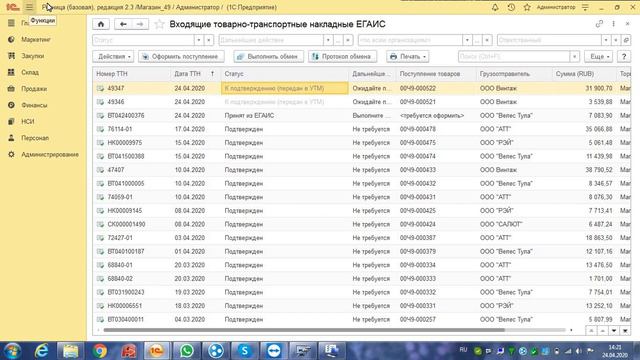Open Google Chrome from the taskbar
The image size is (640, 360).
pyautogui.click(x=99, y=351)
